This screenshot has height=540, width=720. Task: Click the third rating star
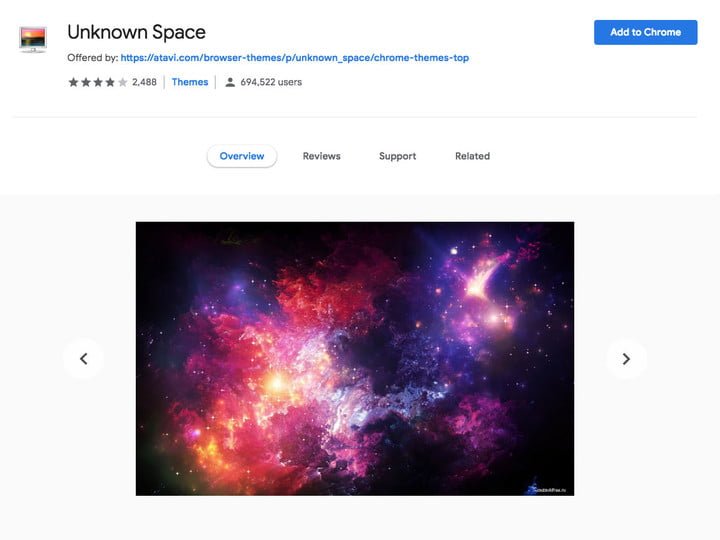coord(98,82)
